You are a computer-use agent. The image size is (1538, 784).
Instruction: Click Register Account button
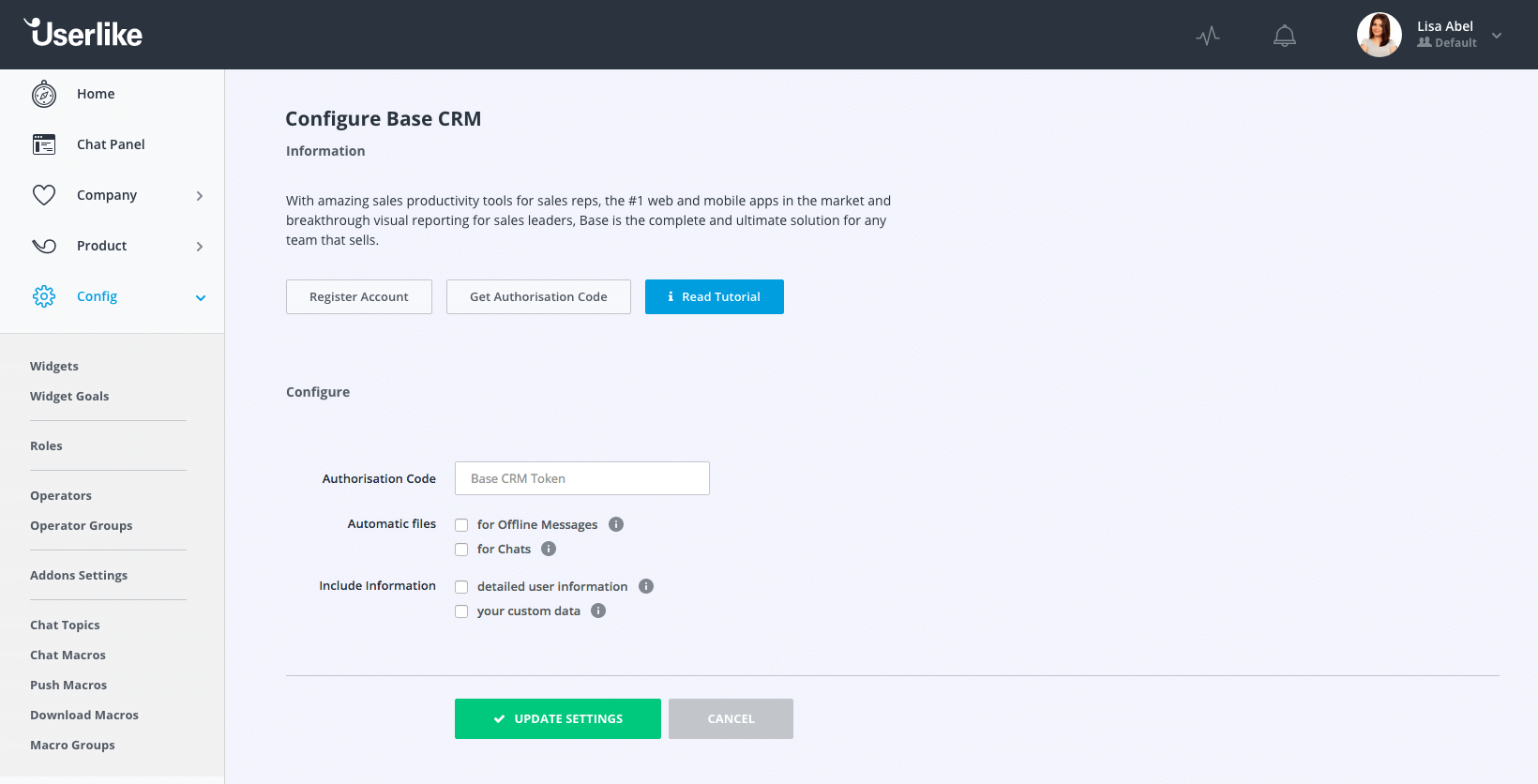pyautogui.click(x=359, y=296)
